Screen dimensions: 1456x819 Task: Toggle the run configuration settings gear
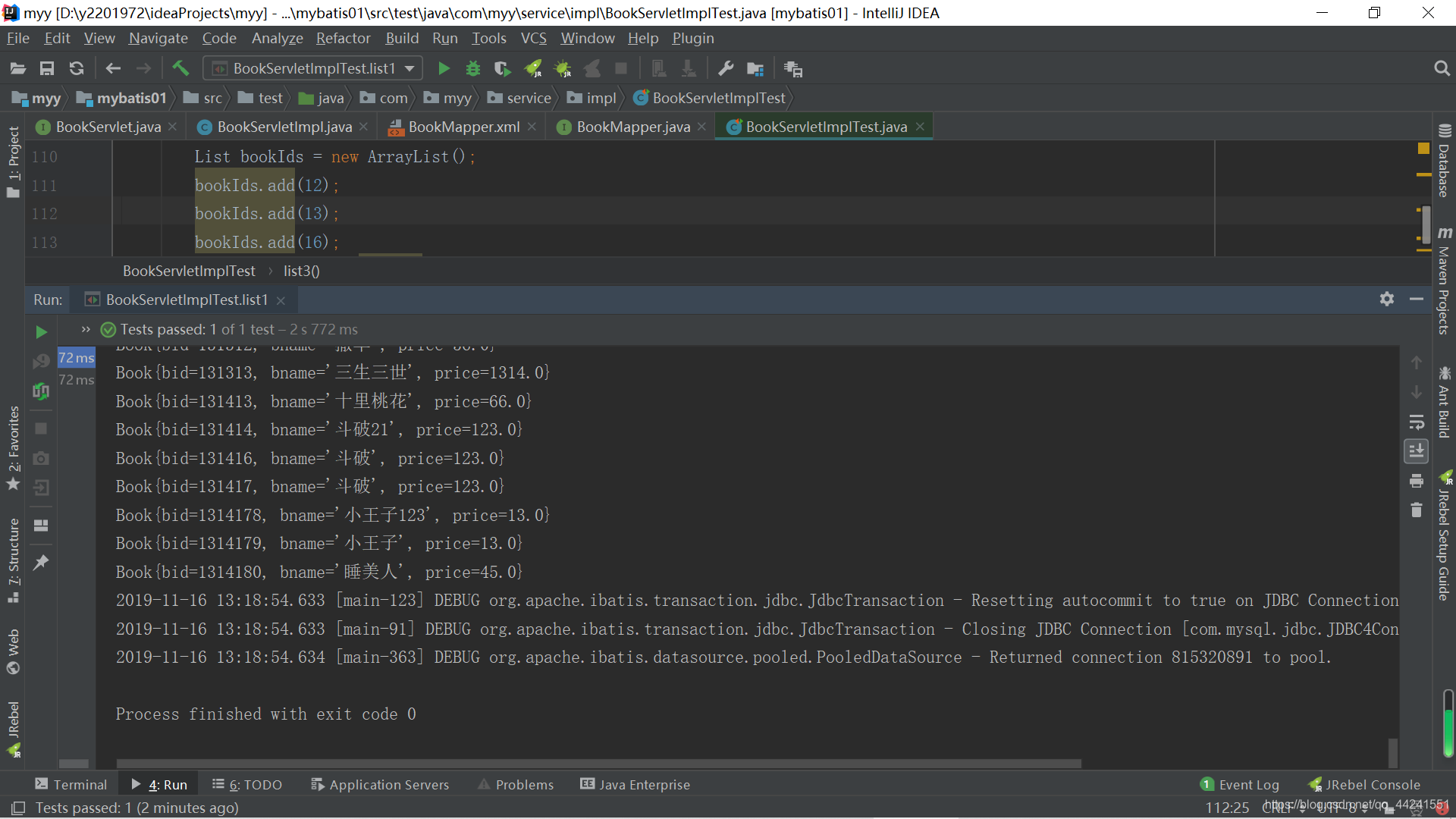(1387, 299)
